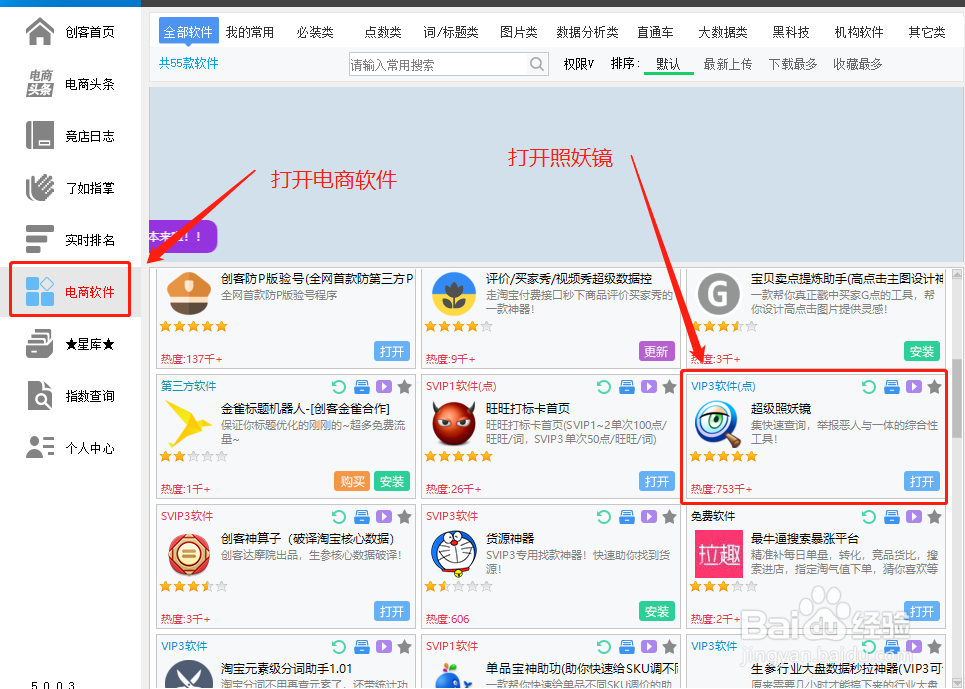Switch to the 直通车 tab

point(655,32)
